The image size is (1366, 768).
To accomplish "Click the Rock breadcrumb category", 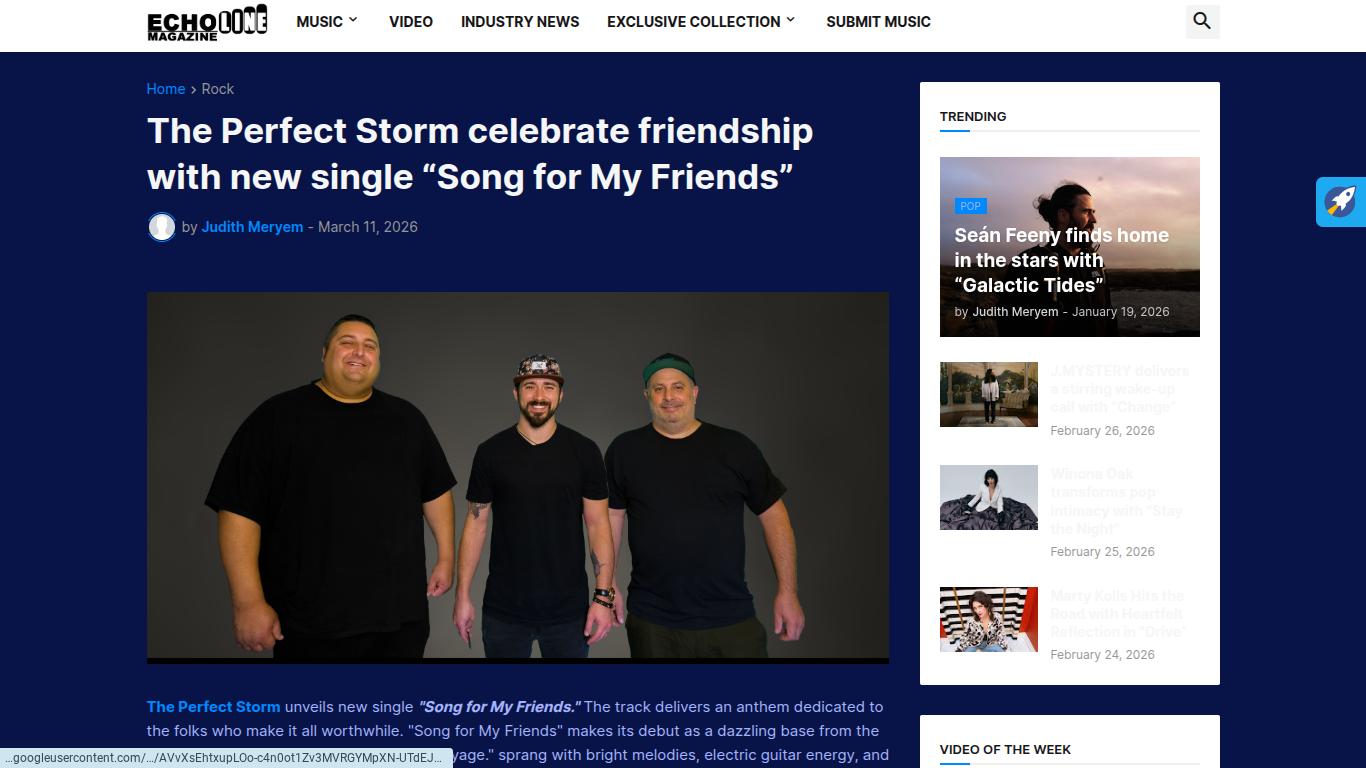I will [218, 89].
